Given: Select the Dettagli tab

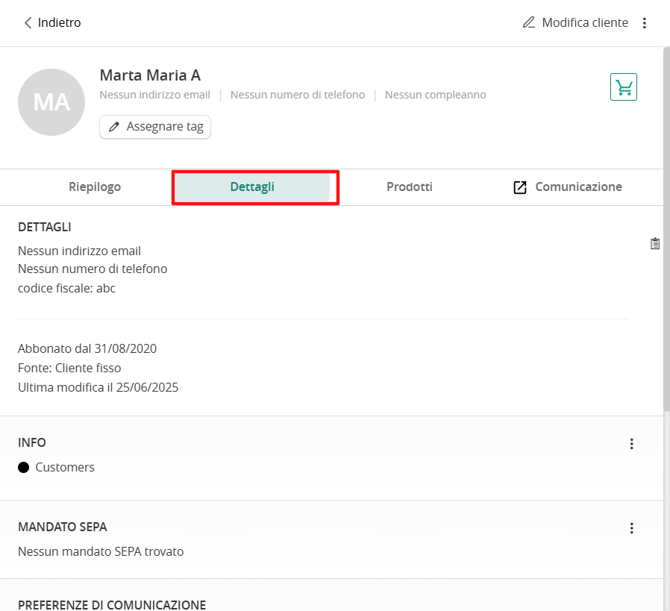Looking at the screenshot, I should 252,187.
